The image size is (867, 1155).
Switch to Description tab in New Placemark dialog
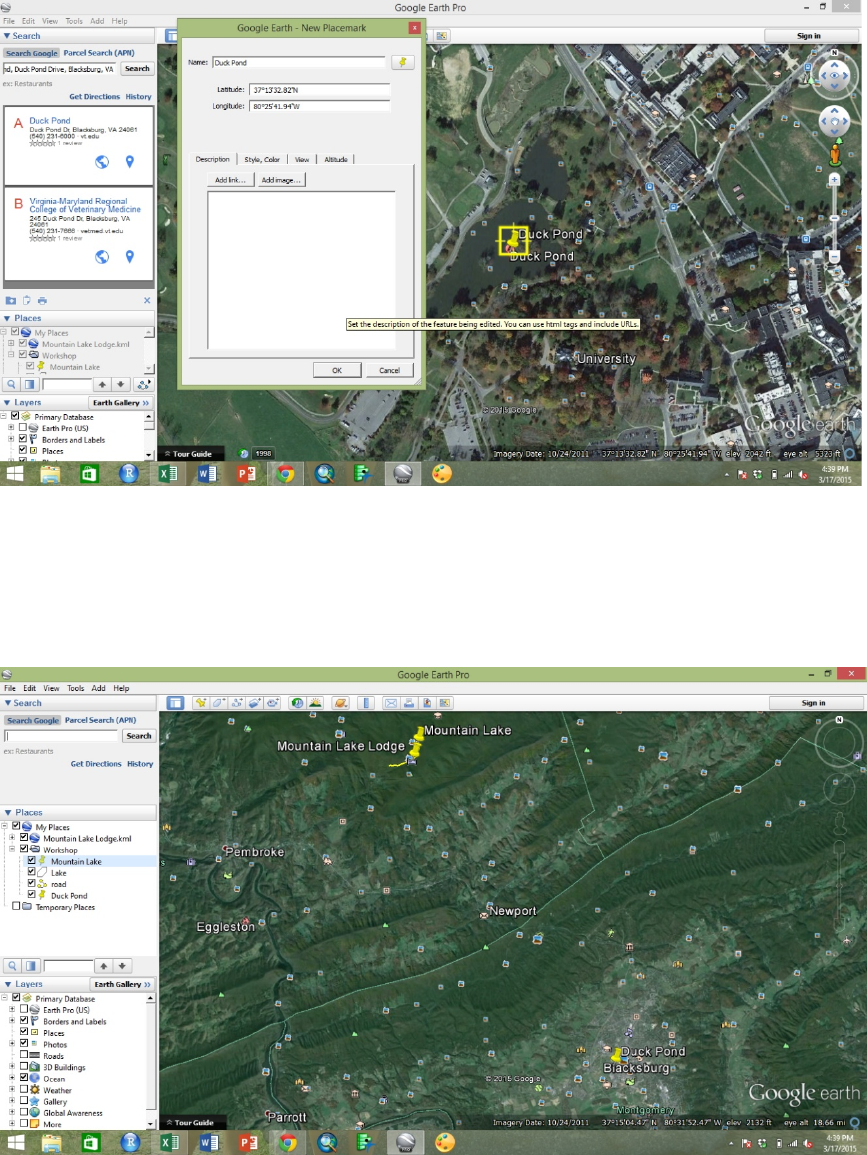[x=213, y=159]
